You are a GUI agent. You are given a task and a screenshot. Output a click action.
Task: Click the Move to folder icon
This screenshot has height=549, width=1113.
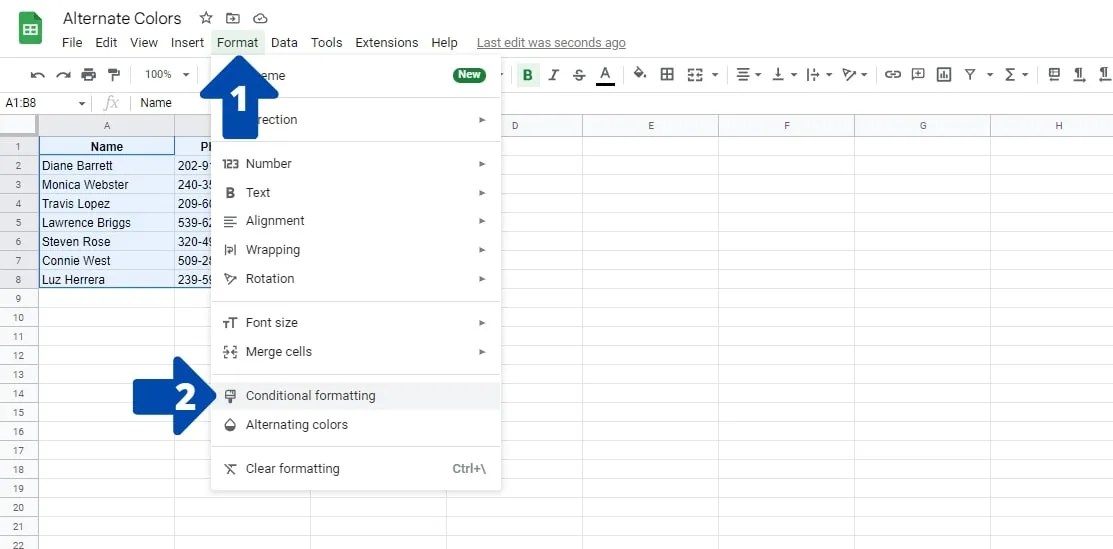(233, 18)
